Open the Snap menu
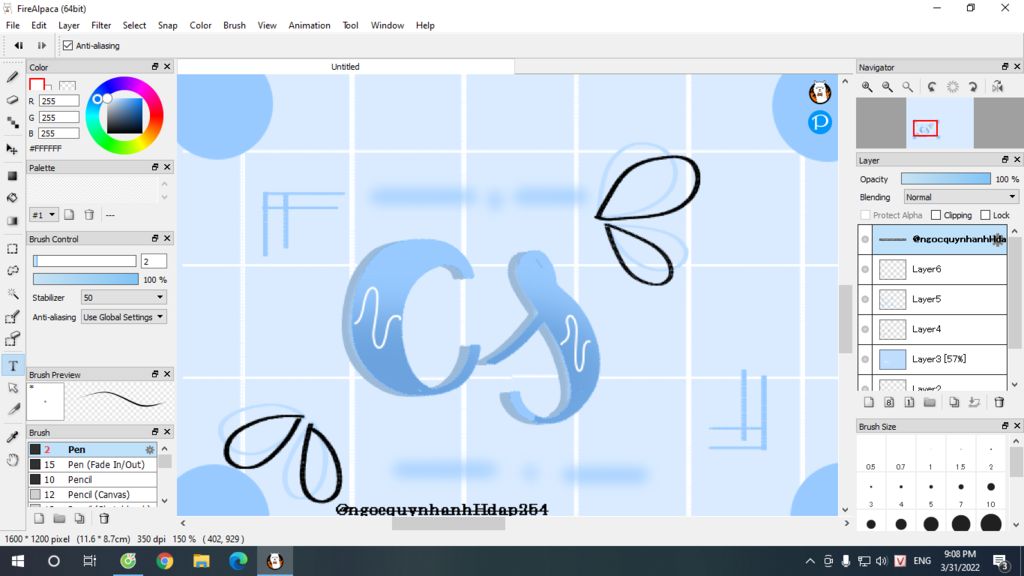 [167, 25]
